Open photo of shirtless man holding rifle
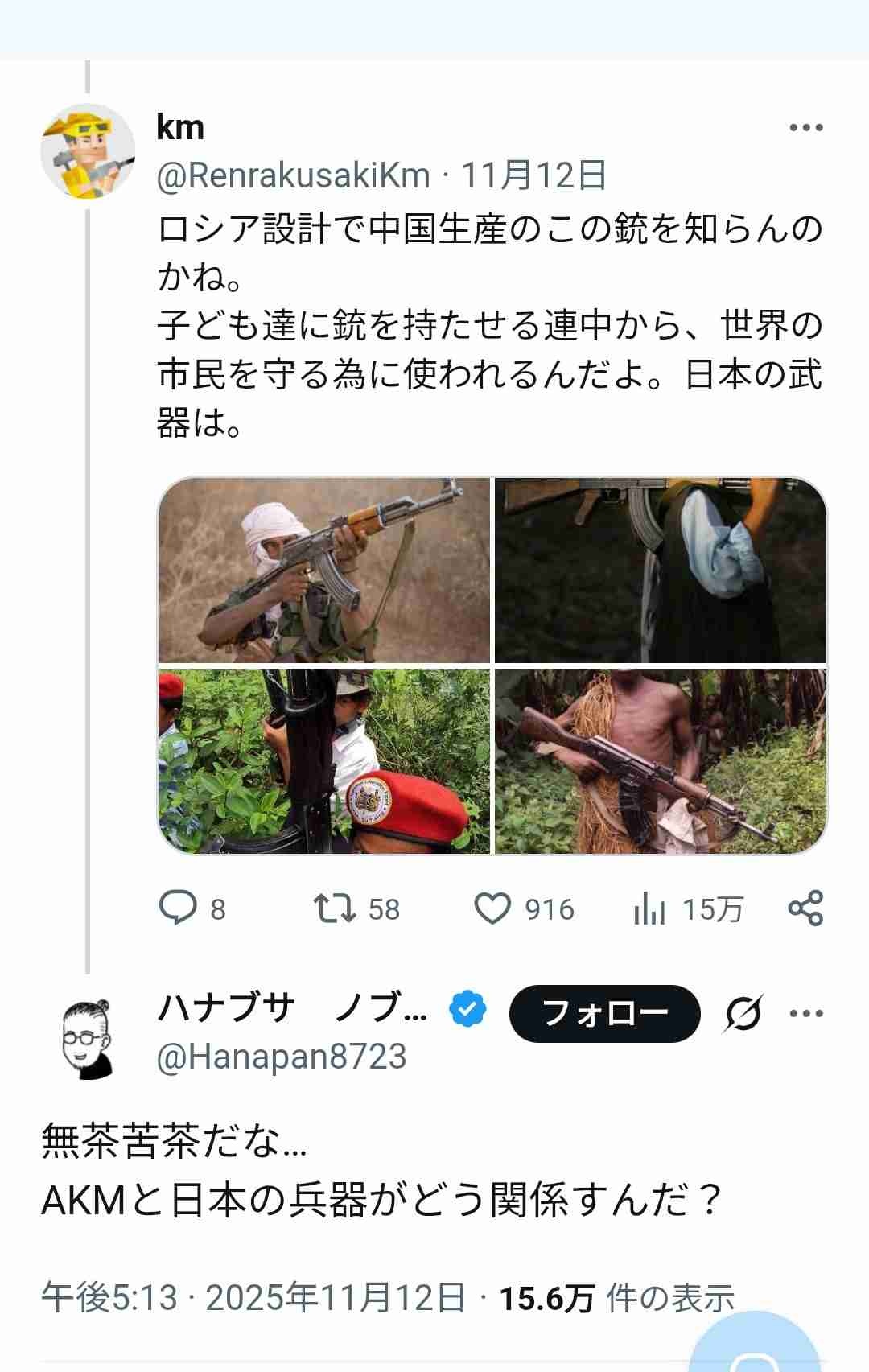The width and height of the screenshot is (869, 1372). (x=661, y=761)
